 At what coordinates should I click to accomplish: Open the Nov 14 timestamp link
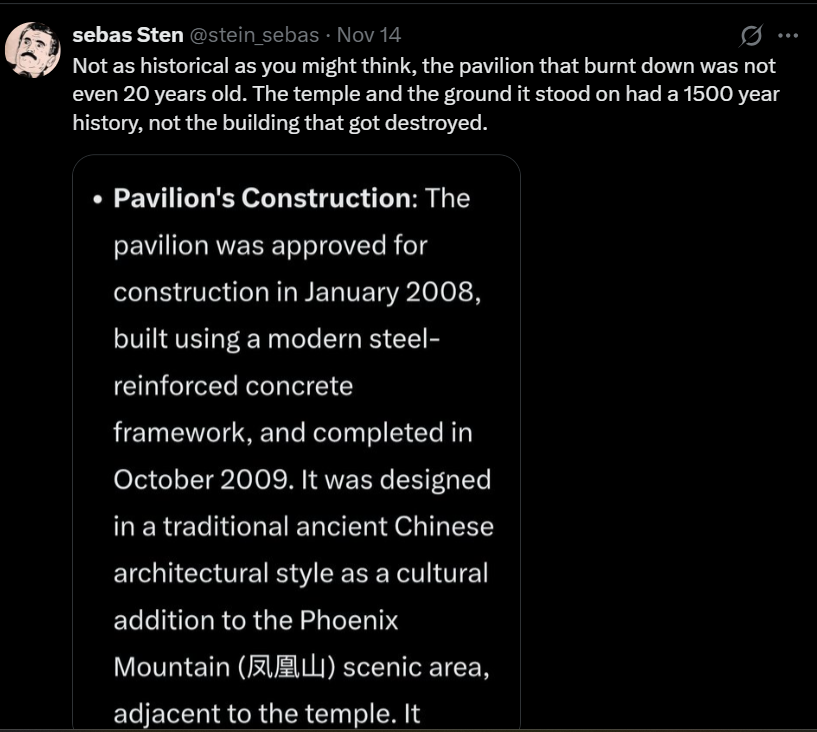(369, 35)
